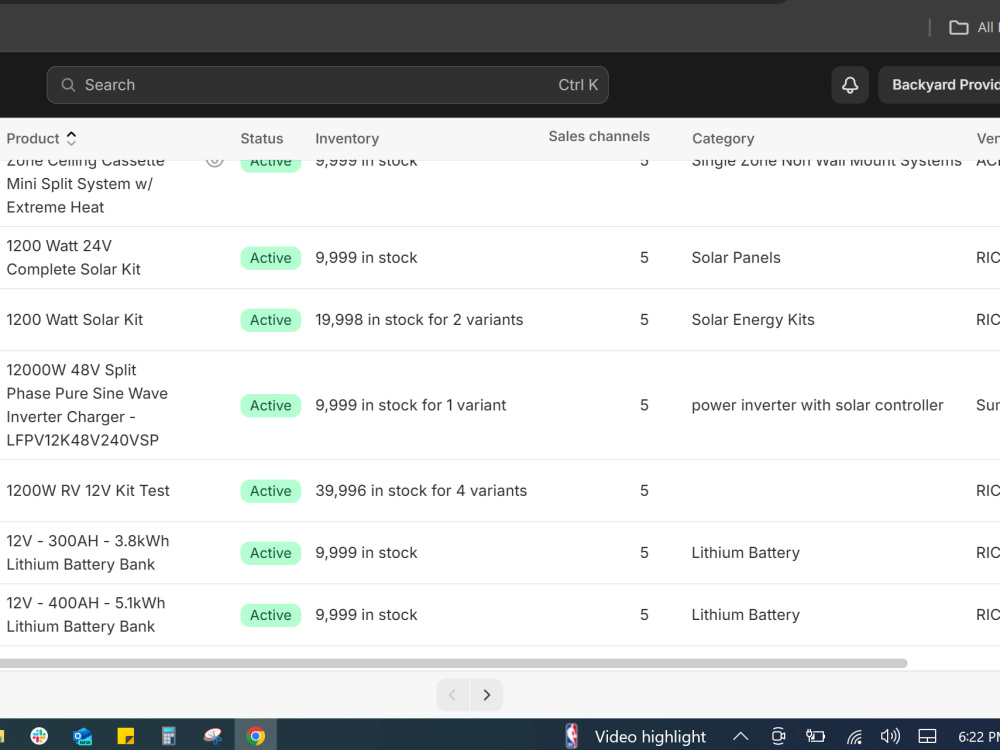
Task: Open the Backyard Provider store menu
Action: 939,85
